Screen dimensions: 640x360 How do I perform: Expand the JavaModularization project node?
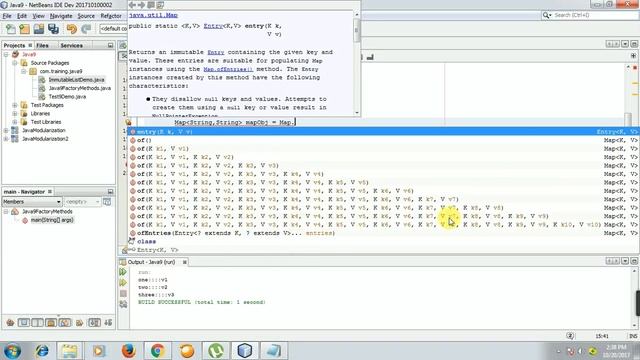[x=6, y=130]
